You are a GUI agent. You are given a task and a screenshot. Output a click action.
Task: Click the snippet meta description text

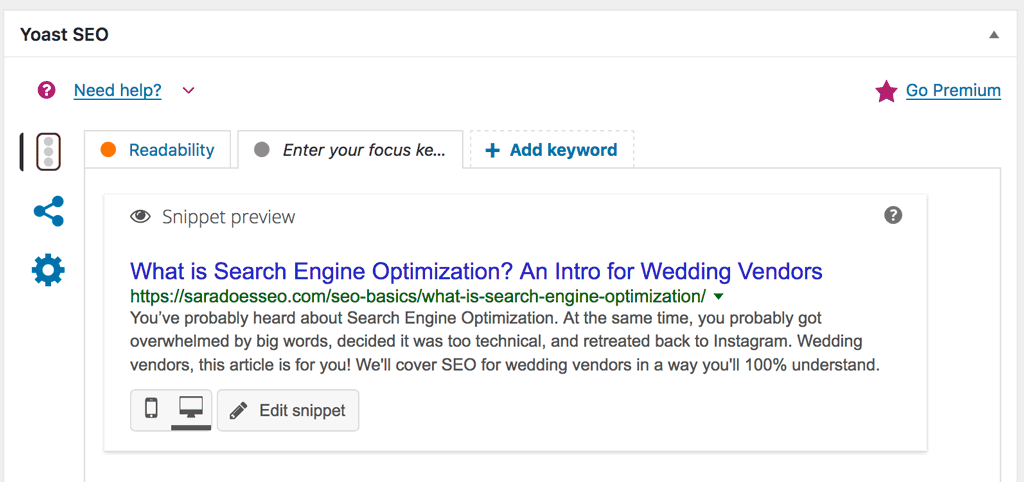pos(505,342)
